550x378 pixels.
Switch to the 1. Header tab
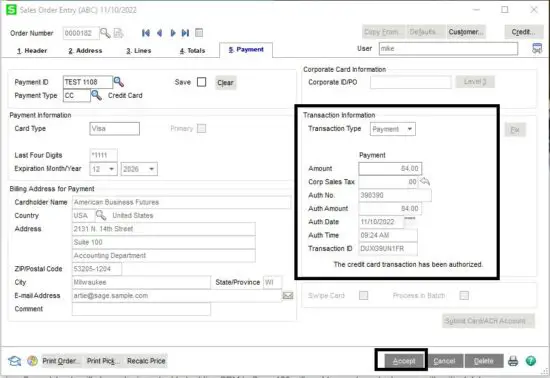point(32,51)
